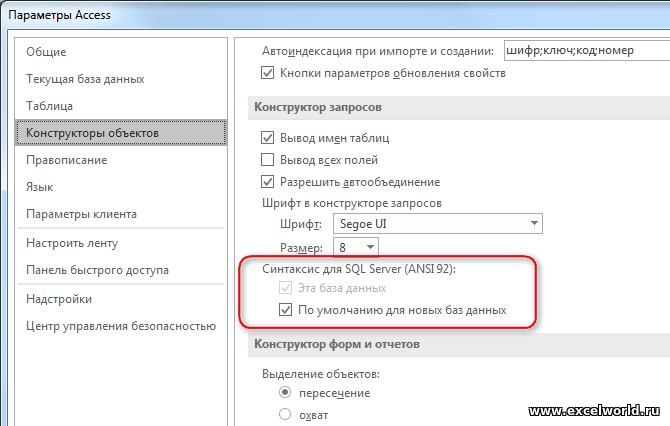Open the Таблица settings category

click(x=50, y=106)
